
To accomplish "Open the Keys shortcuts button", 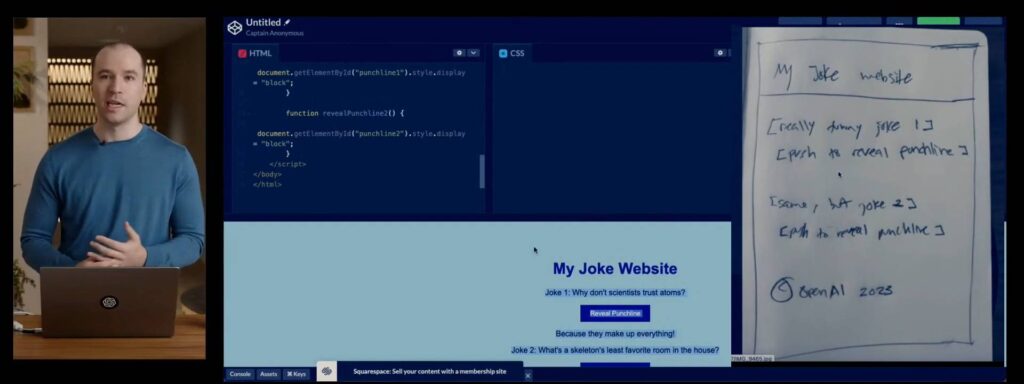I will [296, 374].
